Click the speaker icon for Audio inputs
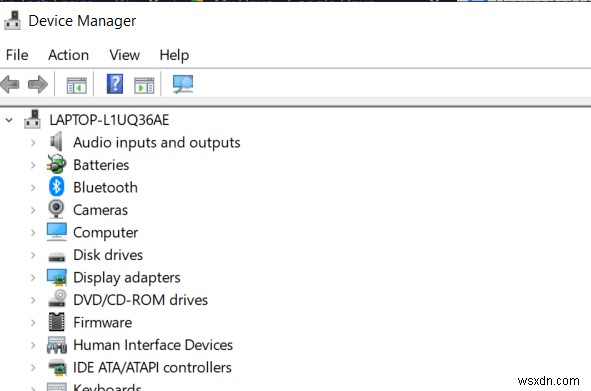The image size is (591, 391). (x=57, y=142)
